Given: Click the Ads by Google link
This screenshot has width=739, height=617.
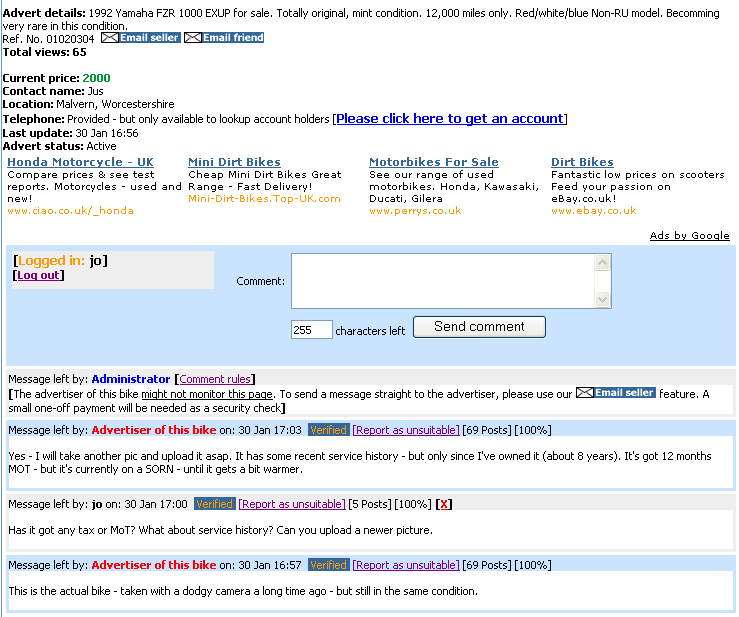Looking at the screenshot, I should click(x=689, y=236).
